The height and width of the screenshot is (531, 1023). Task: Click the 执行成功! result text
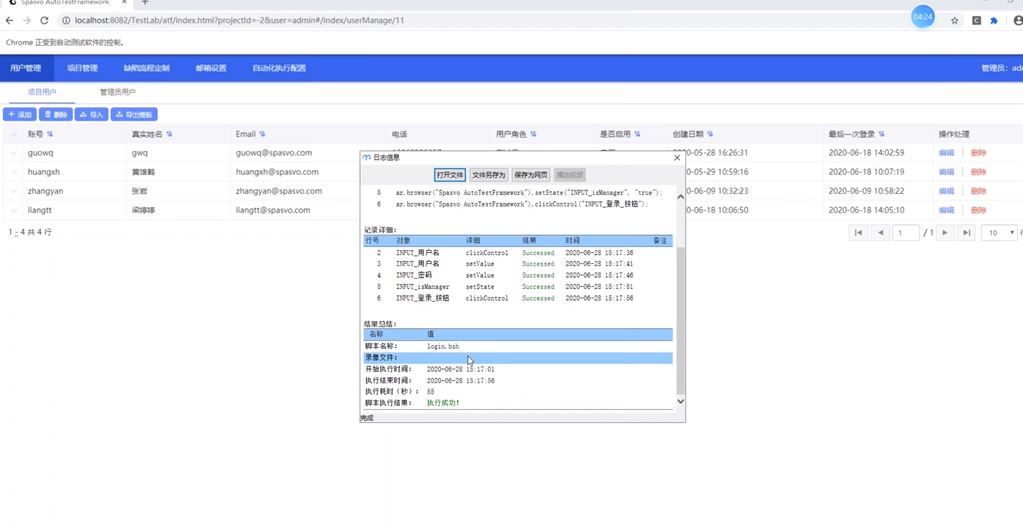[x=443, y=403]
